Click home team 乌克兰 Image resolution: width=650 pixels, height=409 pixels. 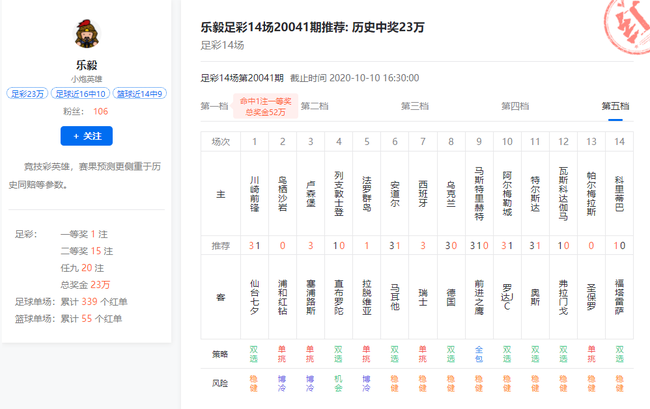pyautogui.click(x=451, y=194)
